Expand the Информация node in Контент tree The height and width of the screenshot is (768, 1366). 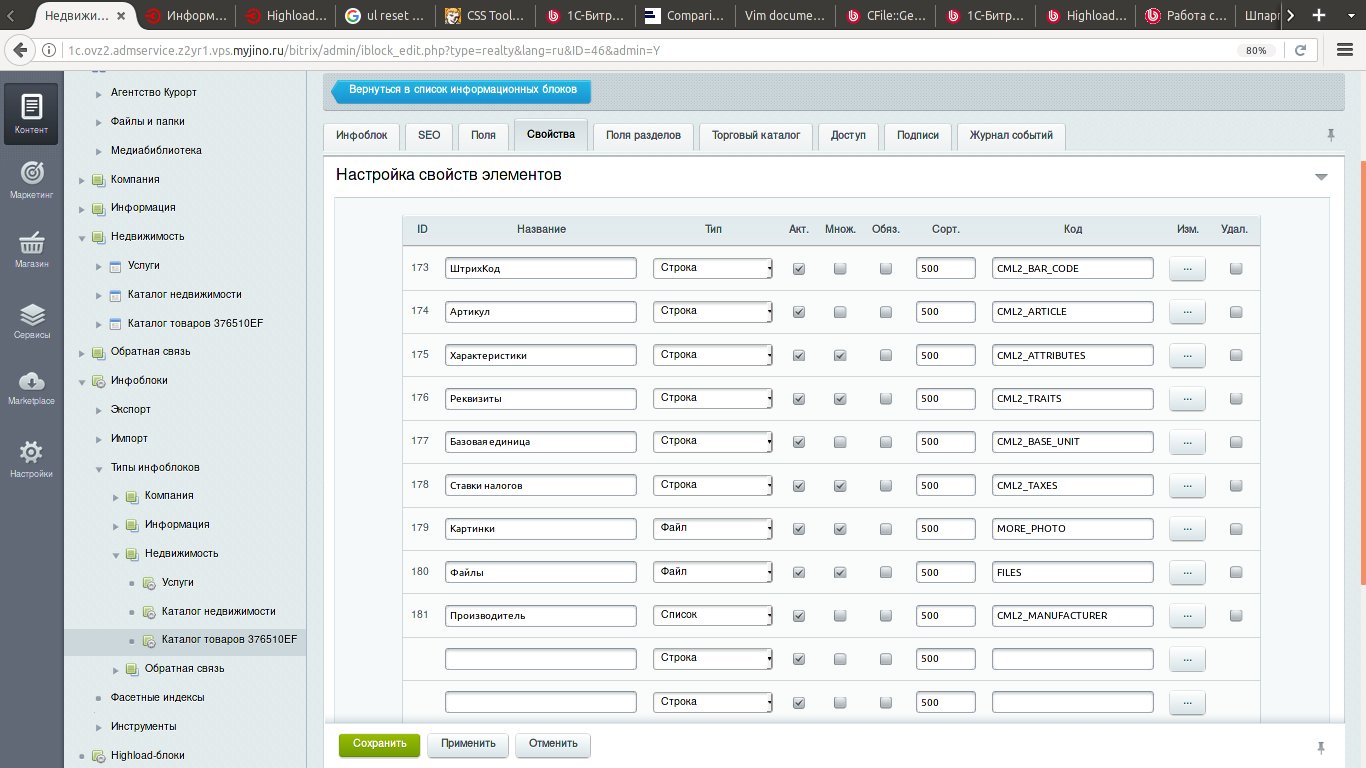82,209
